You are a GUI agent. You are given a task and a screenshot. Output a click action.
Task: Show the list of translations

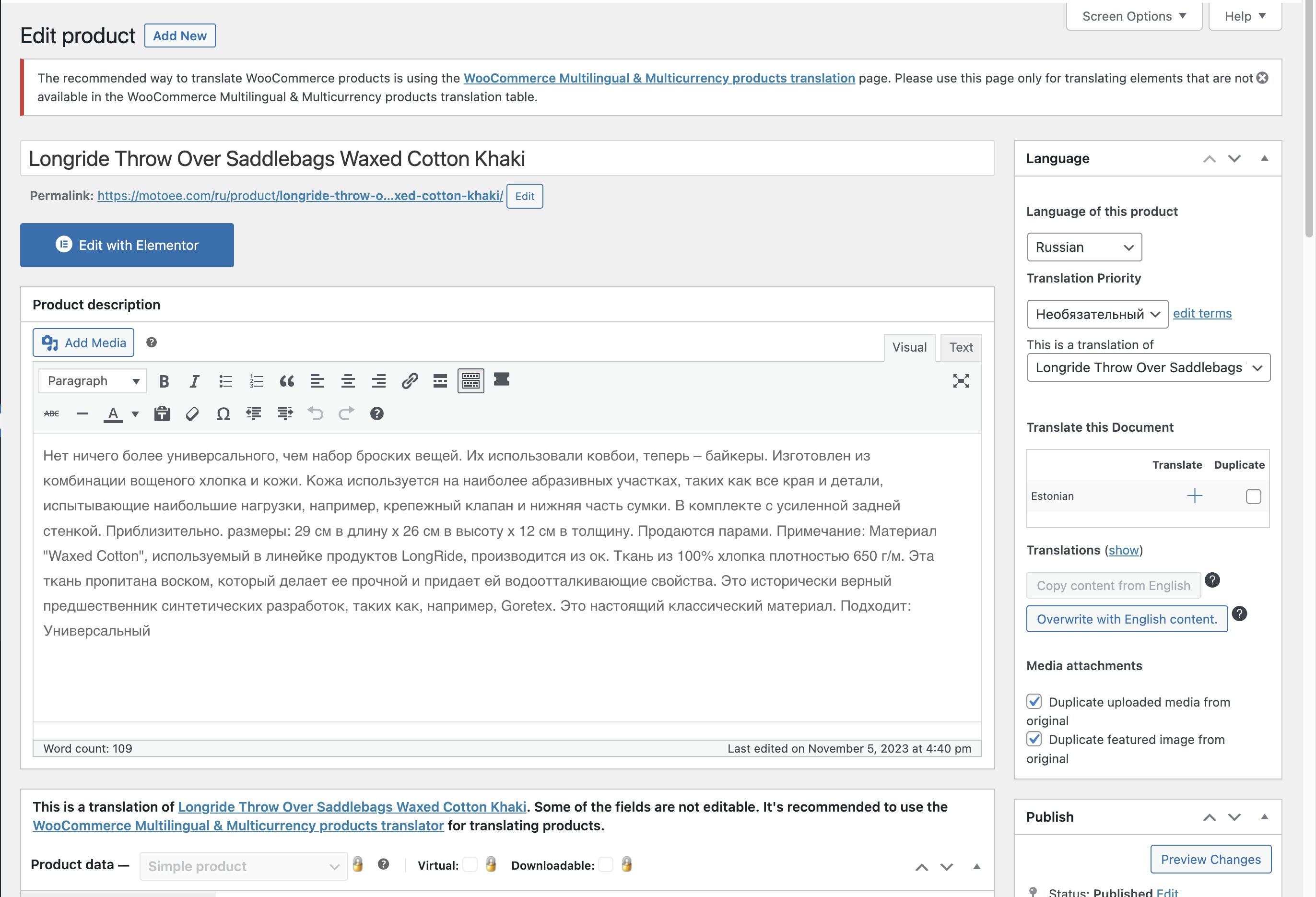1124,551
